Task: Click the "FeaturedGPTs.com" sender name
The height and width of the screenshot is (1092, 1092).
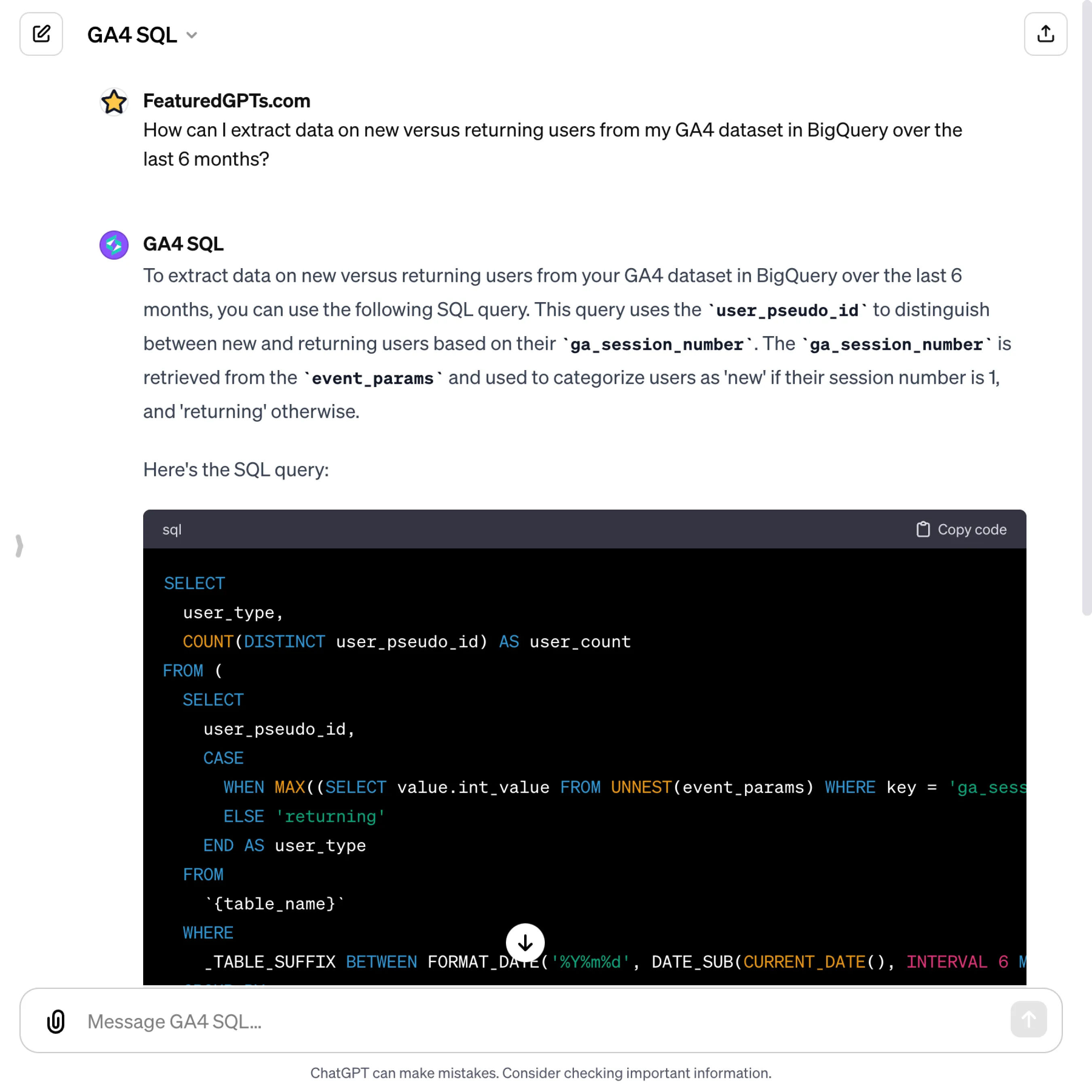Action: (226, 101)
